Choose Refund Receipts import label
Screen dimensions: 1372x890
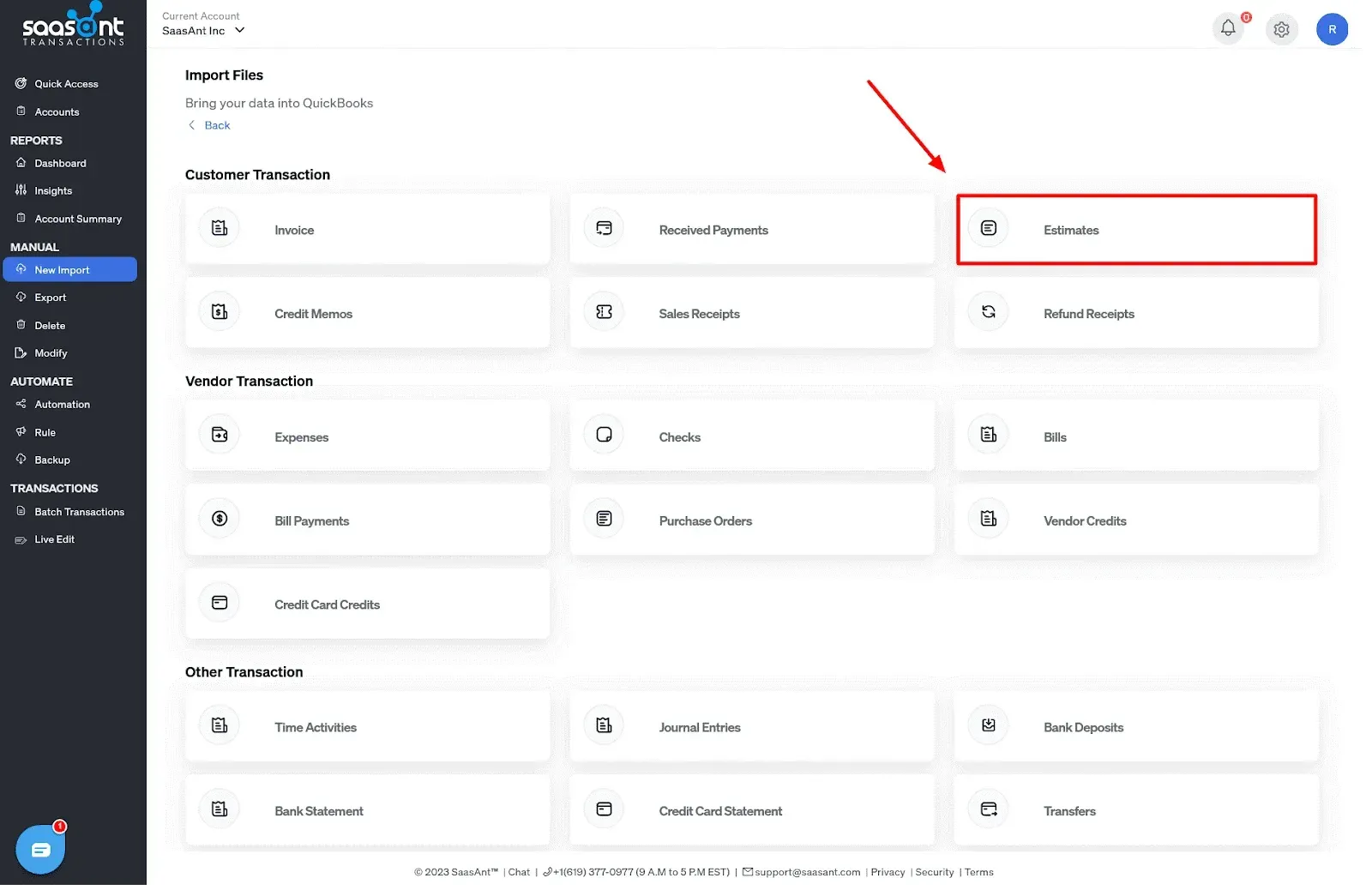[x=1088, y=314]
